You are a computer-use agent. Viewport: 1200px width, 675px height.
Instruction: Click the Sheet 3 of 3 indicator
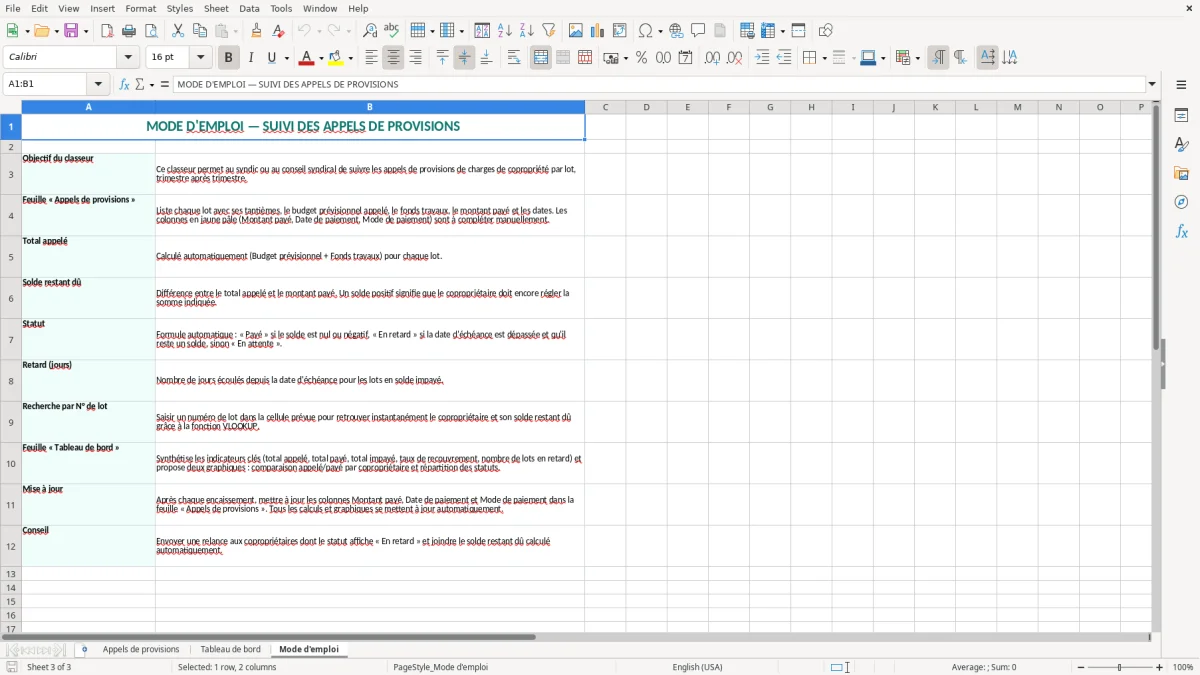point(49,667)
